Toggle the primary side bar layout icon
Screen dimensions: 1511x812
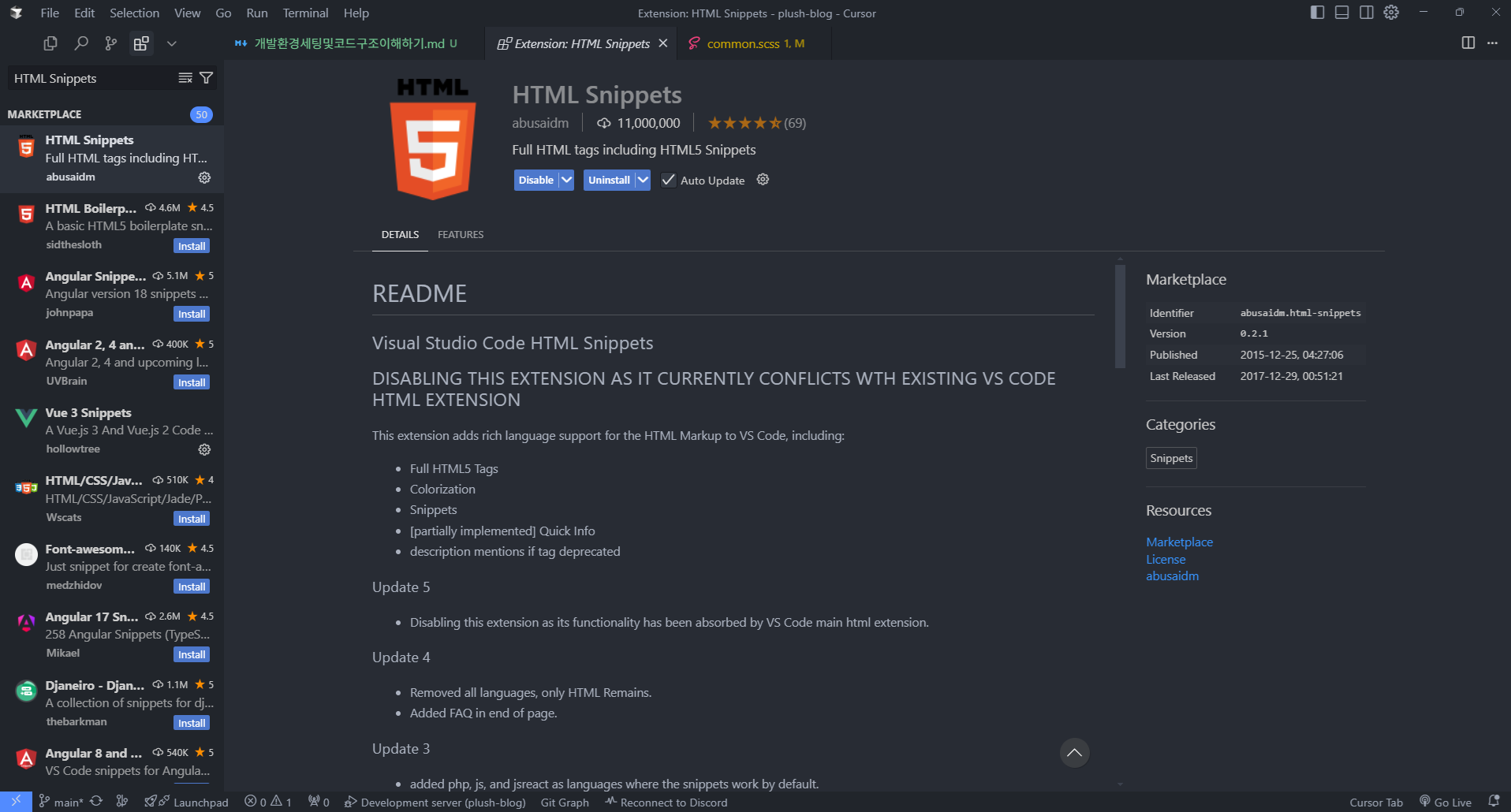1317,13
